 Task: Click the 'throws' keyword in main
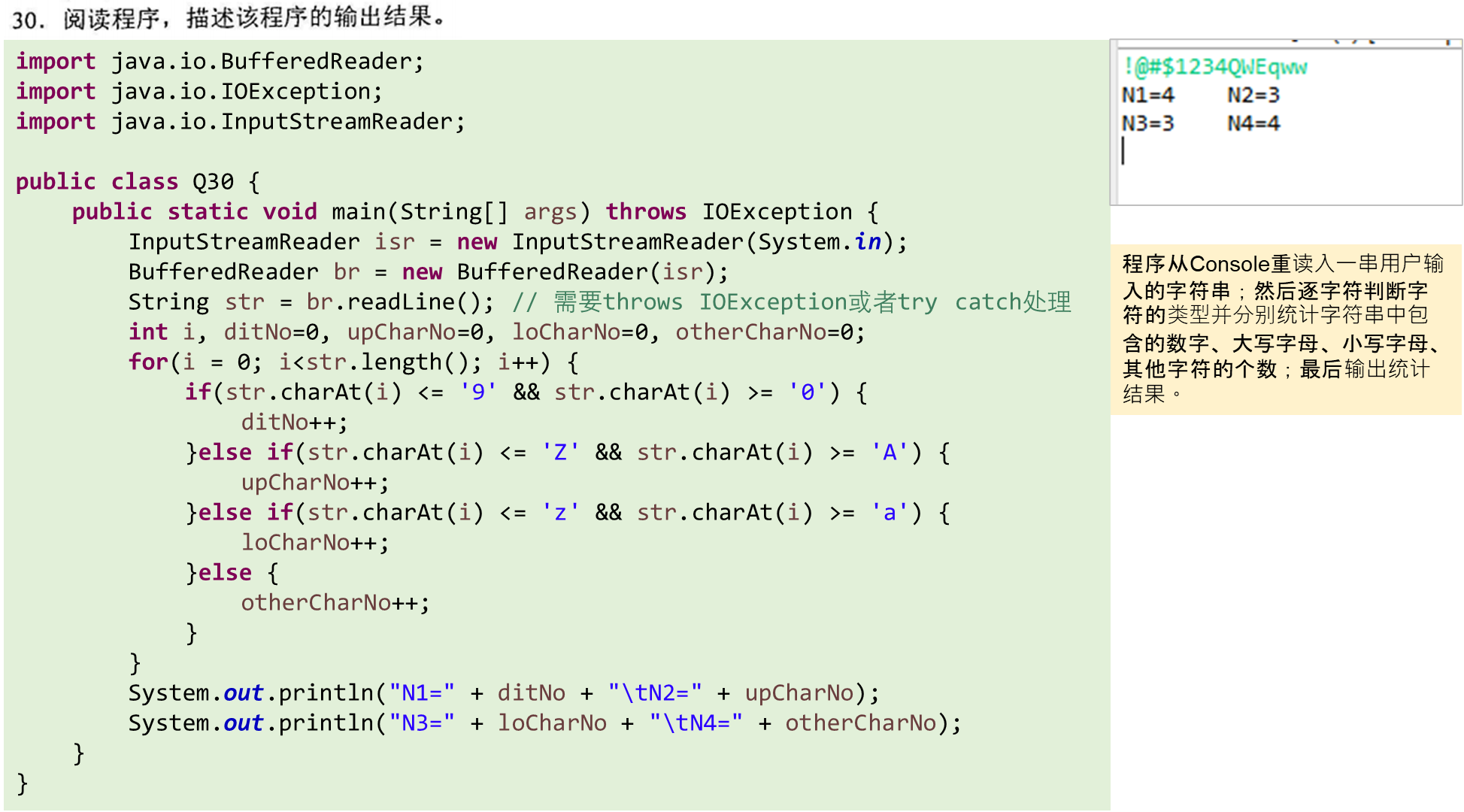coord(645,212)
